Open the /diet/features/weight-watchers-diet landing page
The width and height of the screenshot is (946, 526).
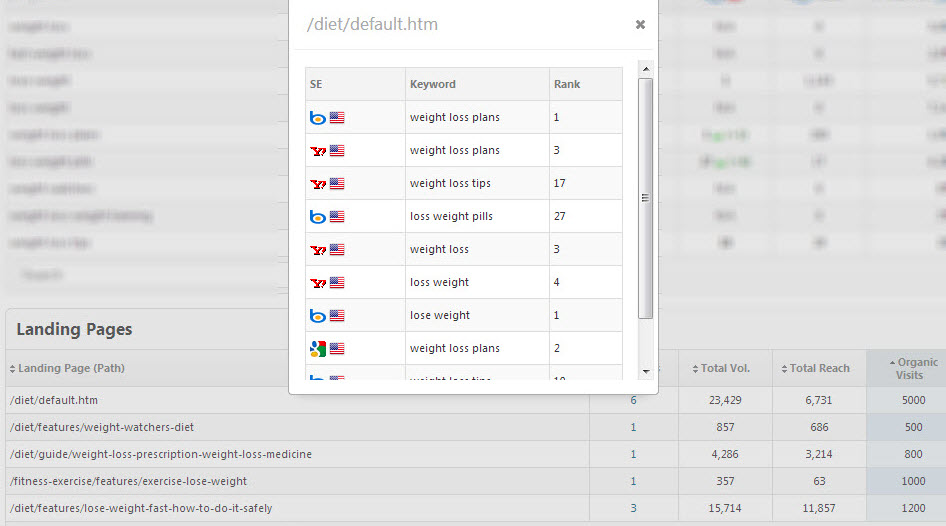point(101,427)
